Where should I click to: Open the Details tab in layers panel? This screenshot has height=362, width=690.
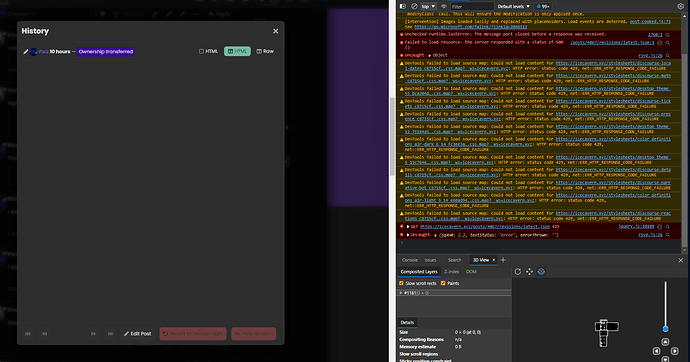click(407, 322)
